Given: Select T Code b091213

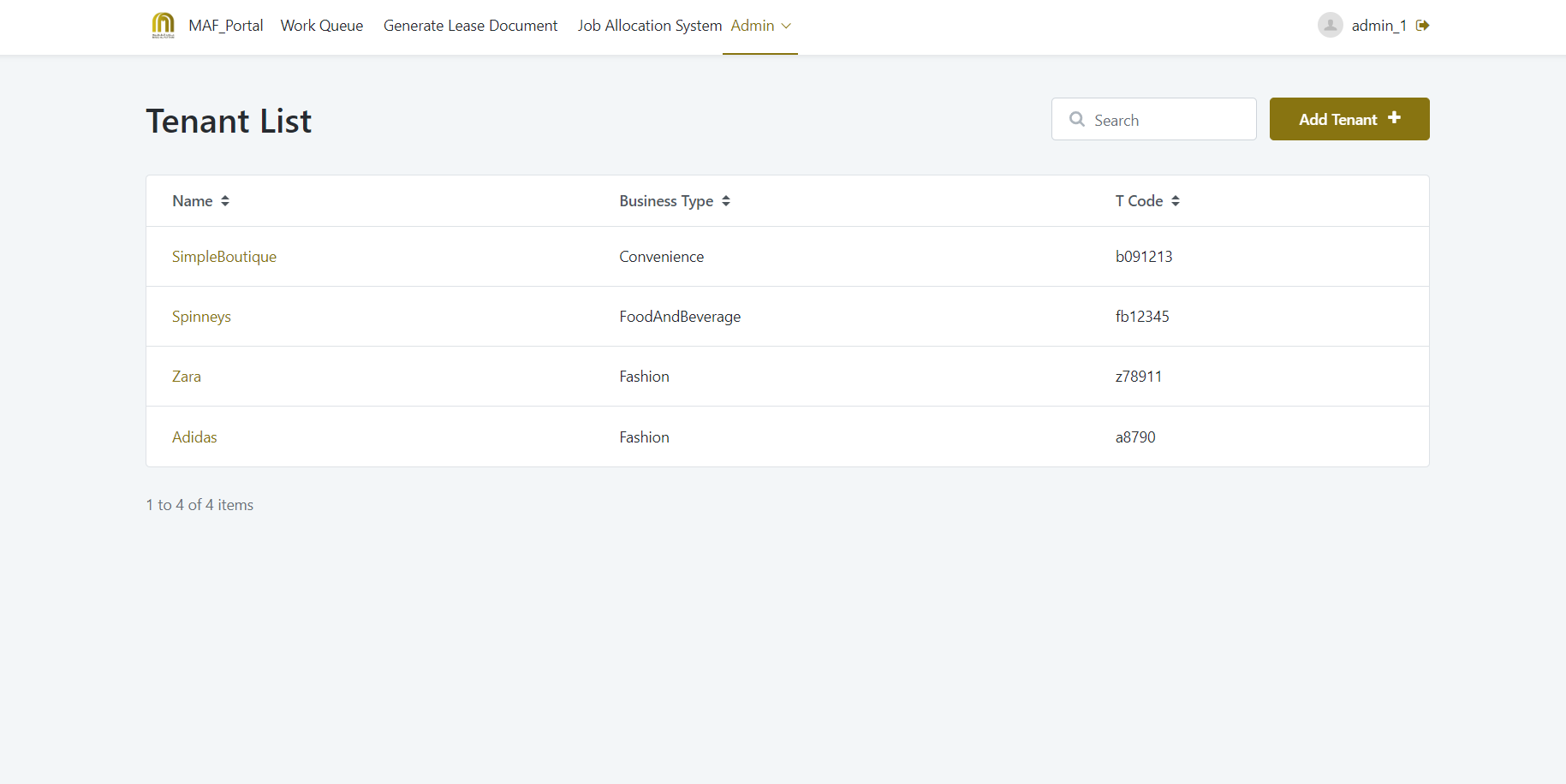Looking at the screenshot, I should click(1144, 257).
